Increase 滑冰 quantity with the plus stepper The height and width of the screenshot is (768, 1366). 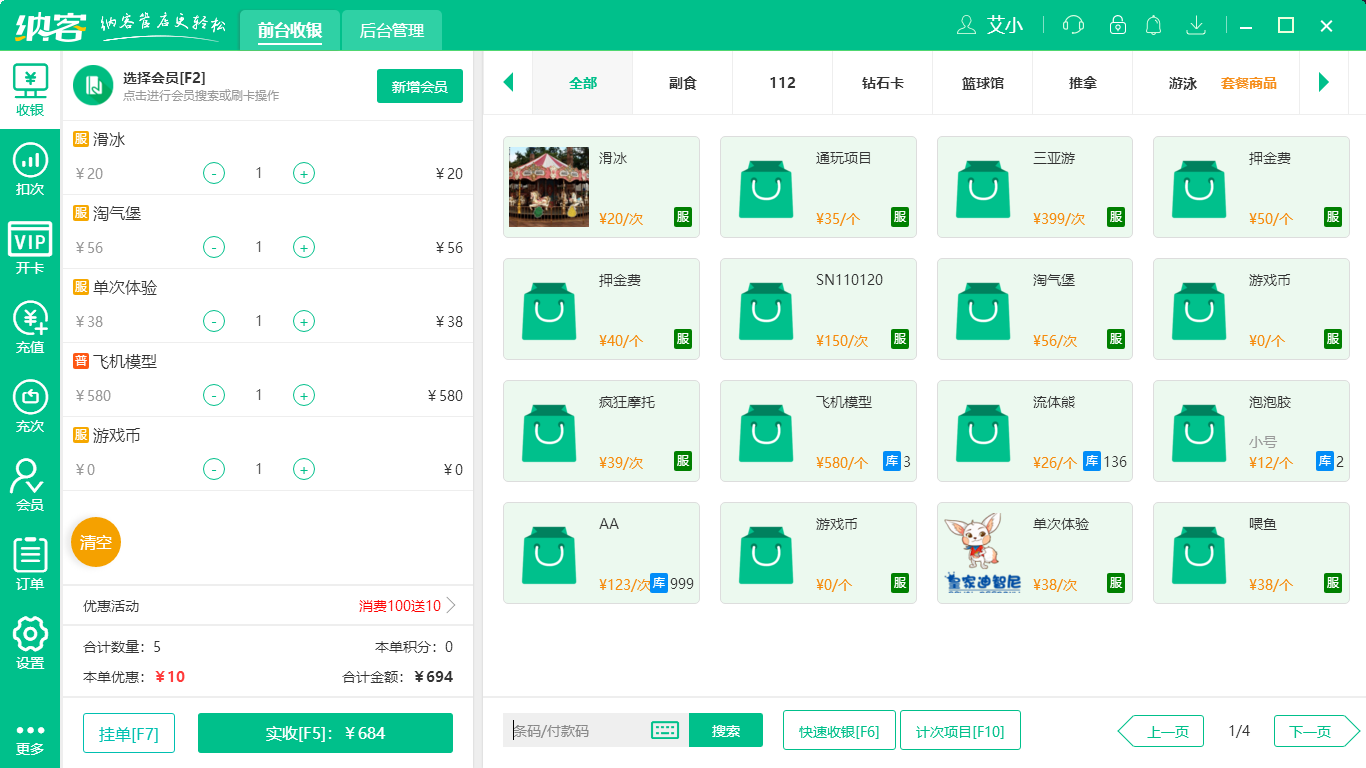303,173
